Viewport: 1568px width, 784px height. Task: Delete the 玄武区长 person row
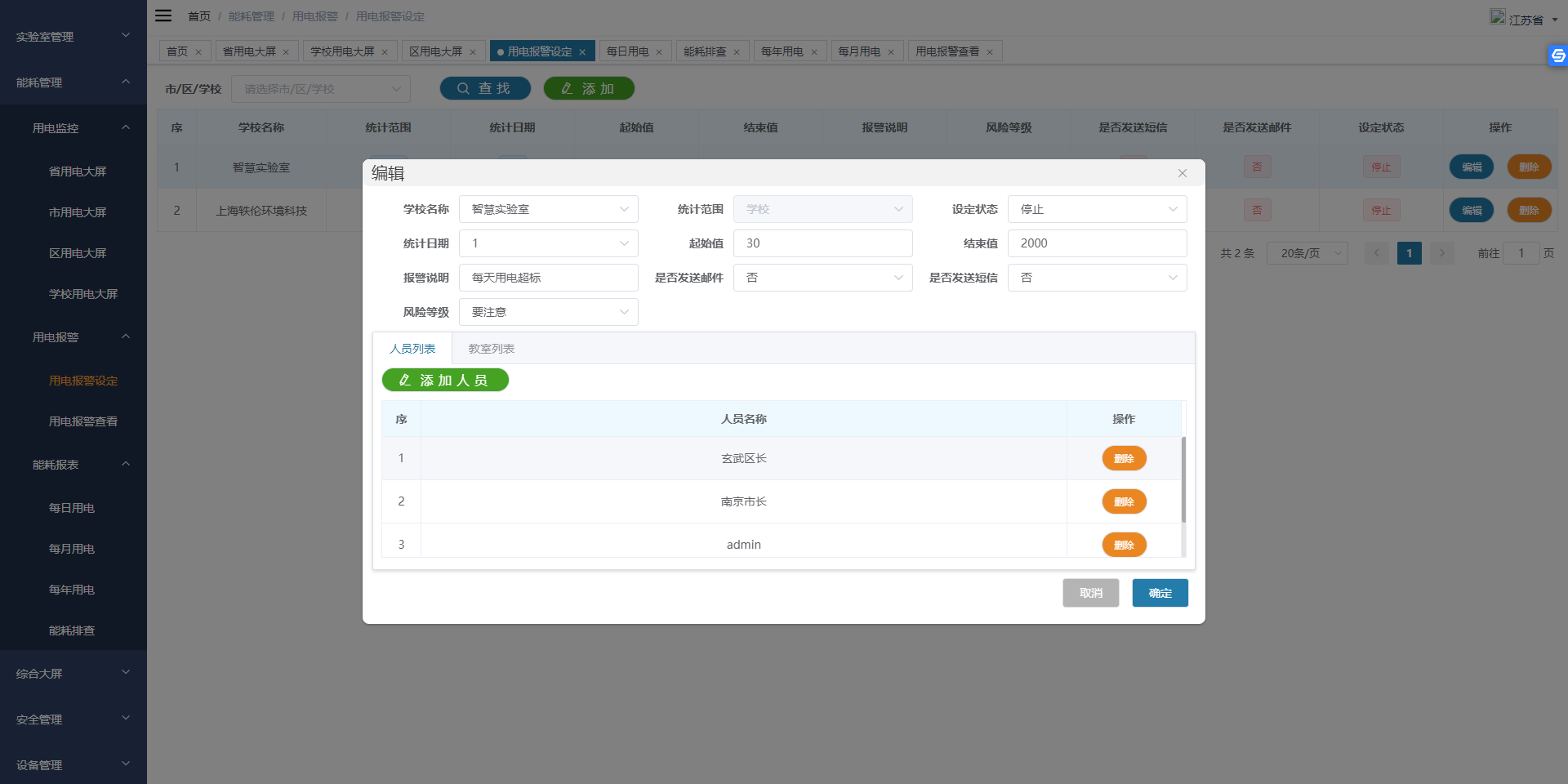1124,459
